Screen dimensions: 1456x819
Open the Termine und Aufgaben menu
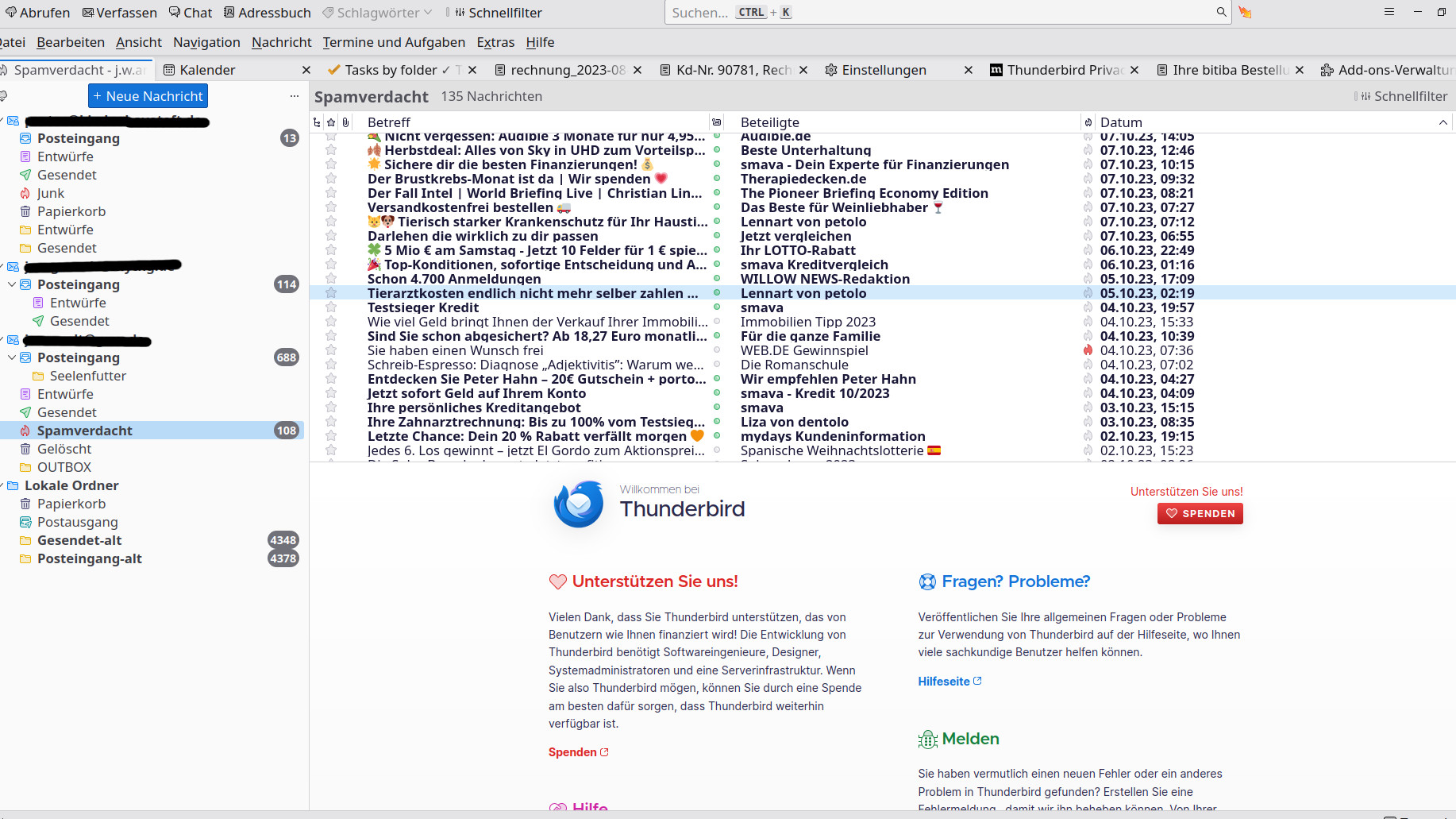point(394,42)
